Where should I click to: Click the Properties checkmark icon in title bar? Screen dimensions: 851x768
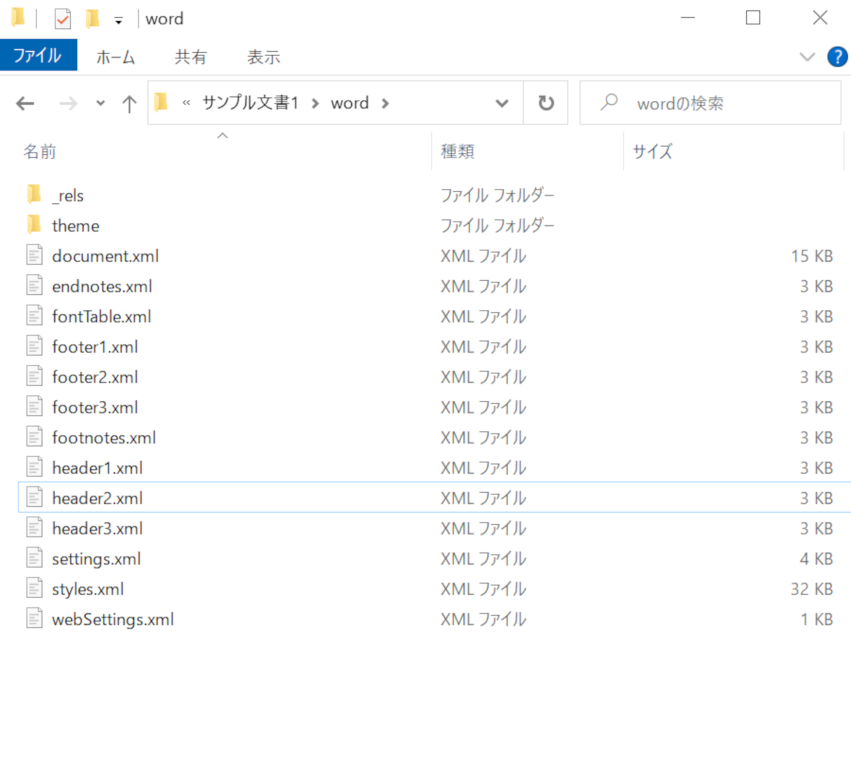tap(63, 19)
